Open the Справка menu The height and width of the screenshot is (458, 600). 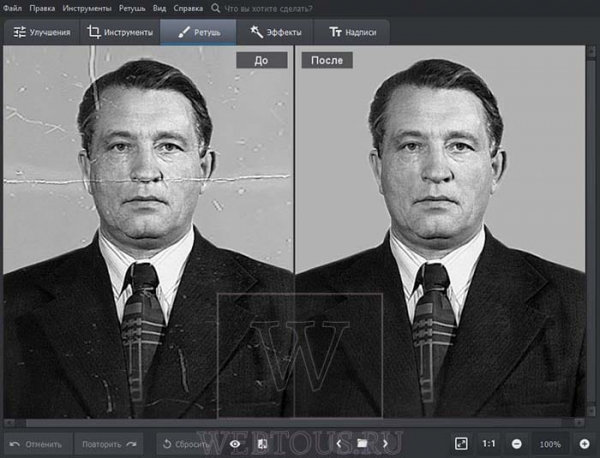[188, 8]
